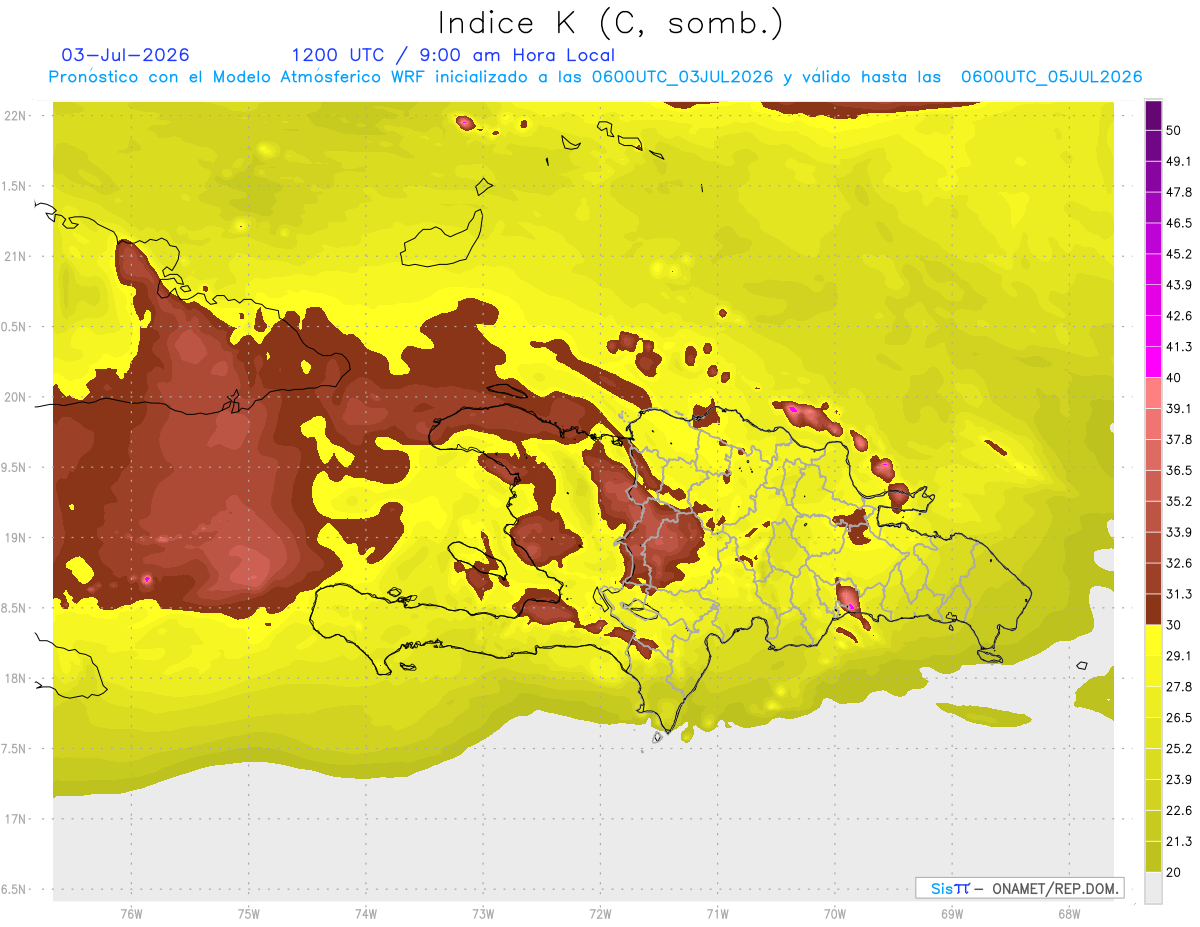The width and height of the screenshot is (1200, 927).
Task: Click the longitude axis label '69W'
Action: [x=951, y=914]
